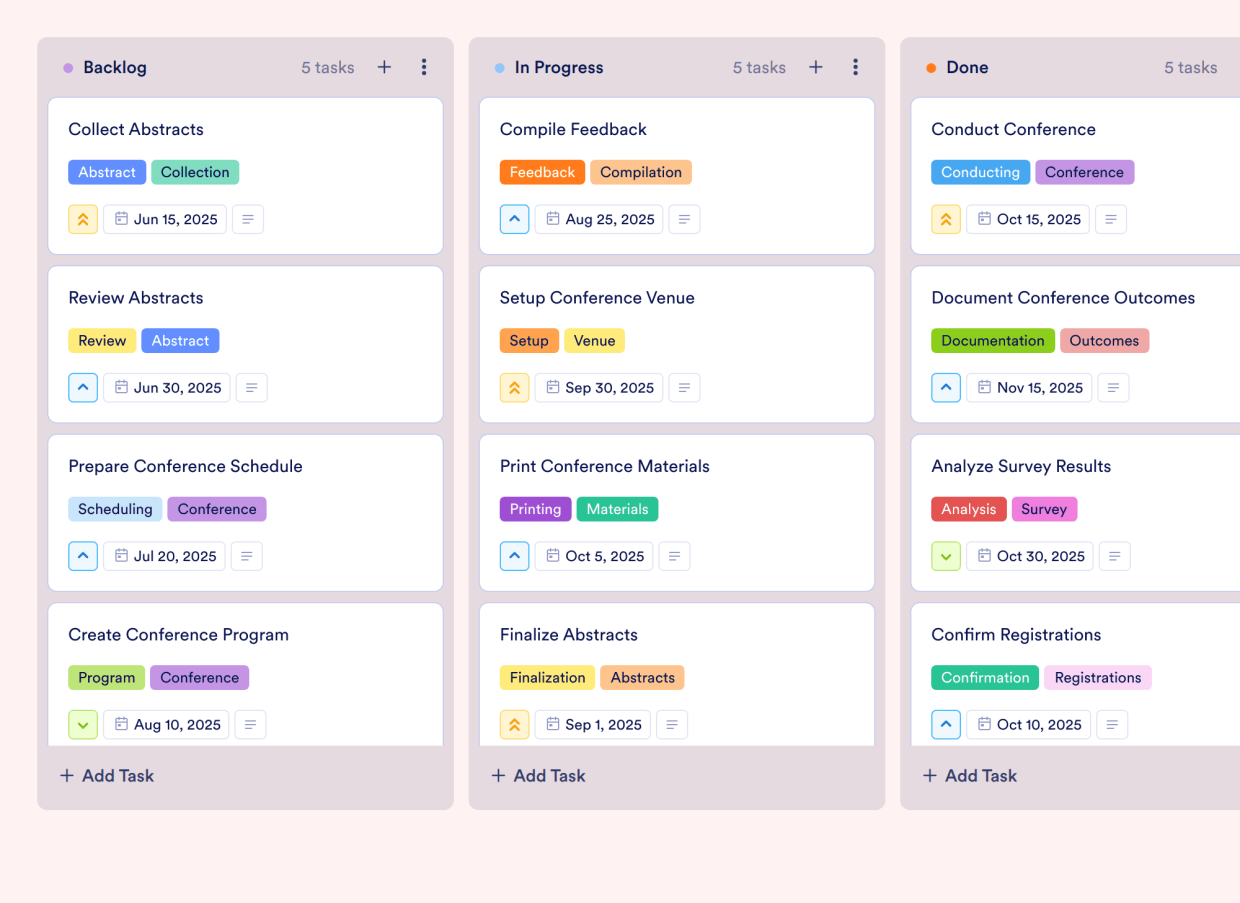Click the plus button on In Progress column

click(x=816, y=66)
